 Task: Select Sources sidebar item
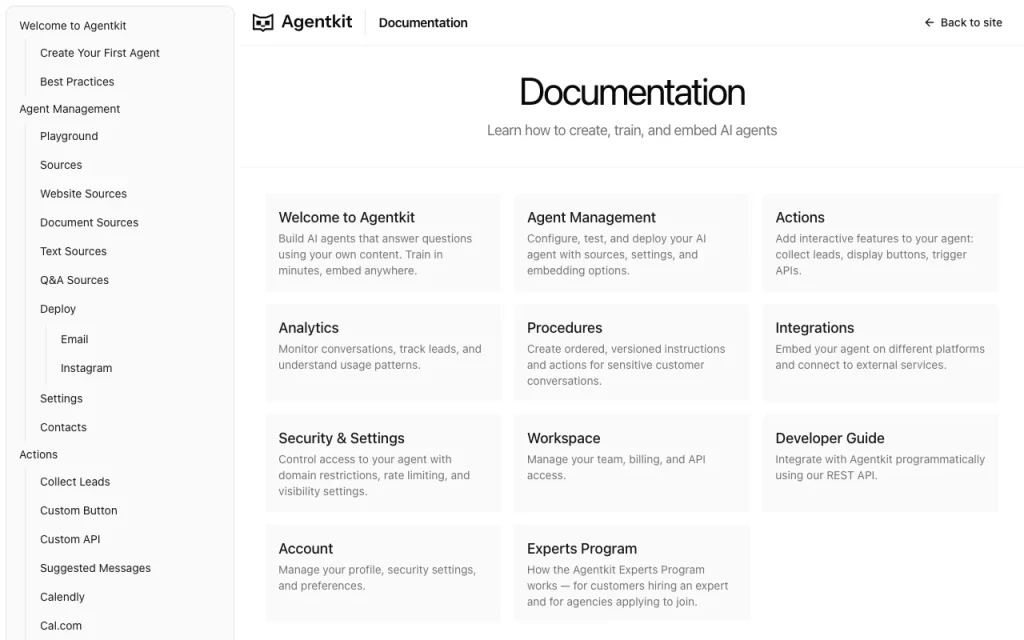pos(61,165)
